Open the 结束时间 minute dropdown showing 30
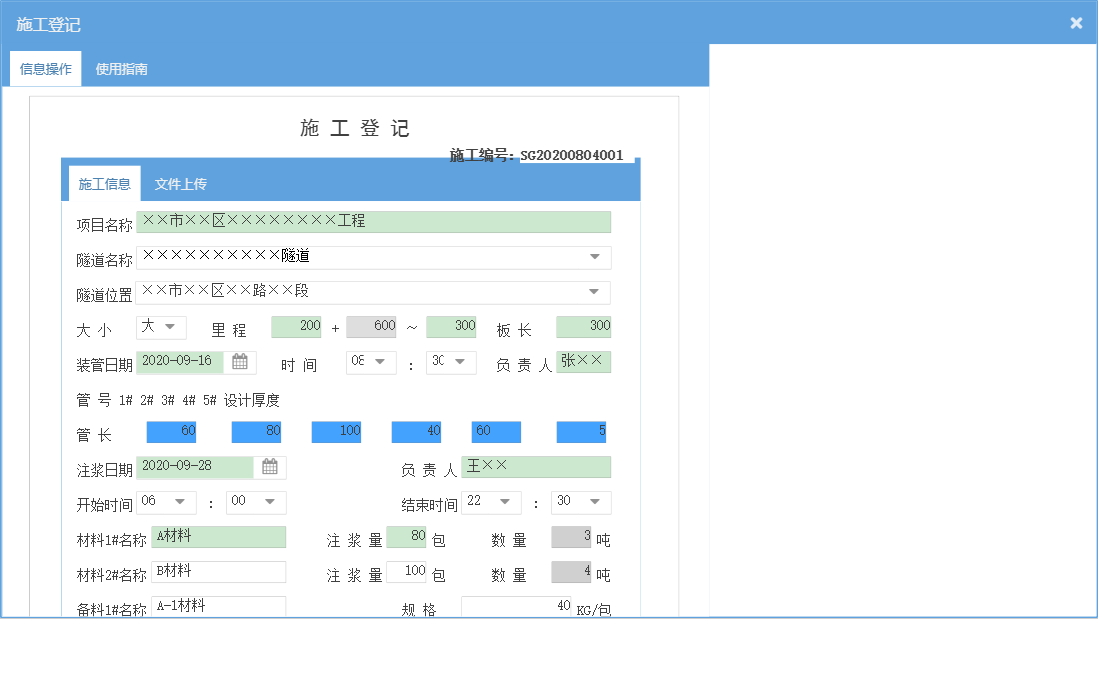 coord(581,502)
